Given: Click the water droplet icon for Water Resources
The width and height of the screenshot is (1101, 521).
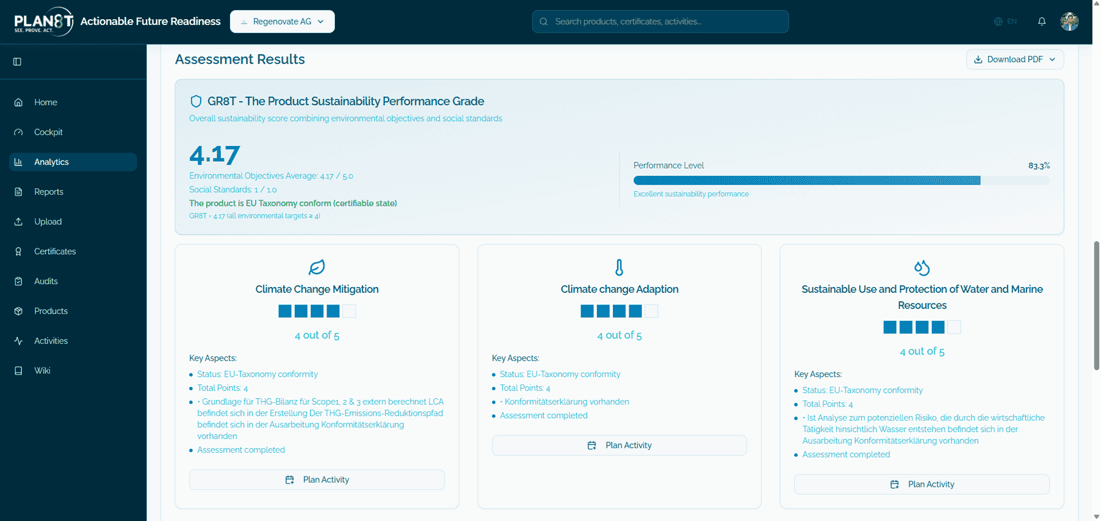Looking at the screenshot, I should (x=922, y=267).
